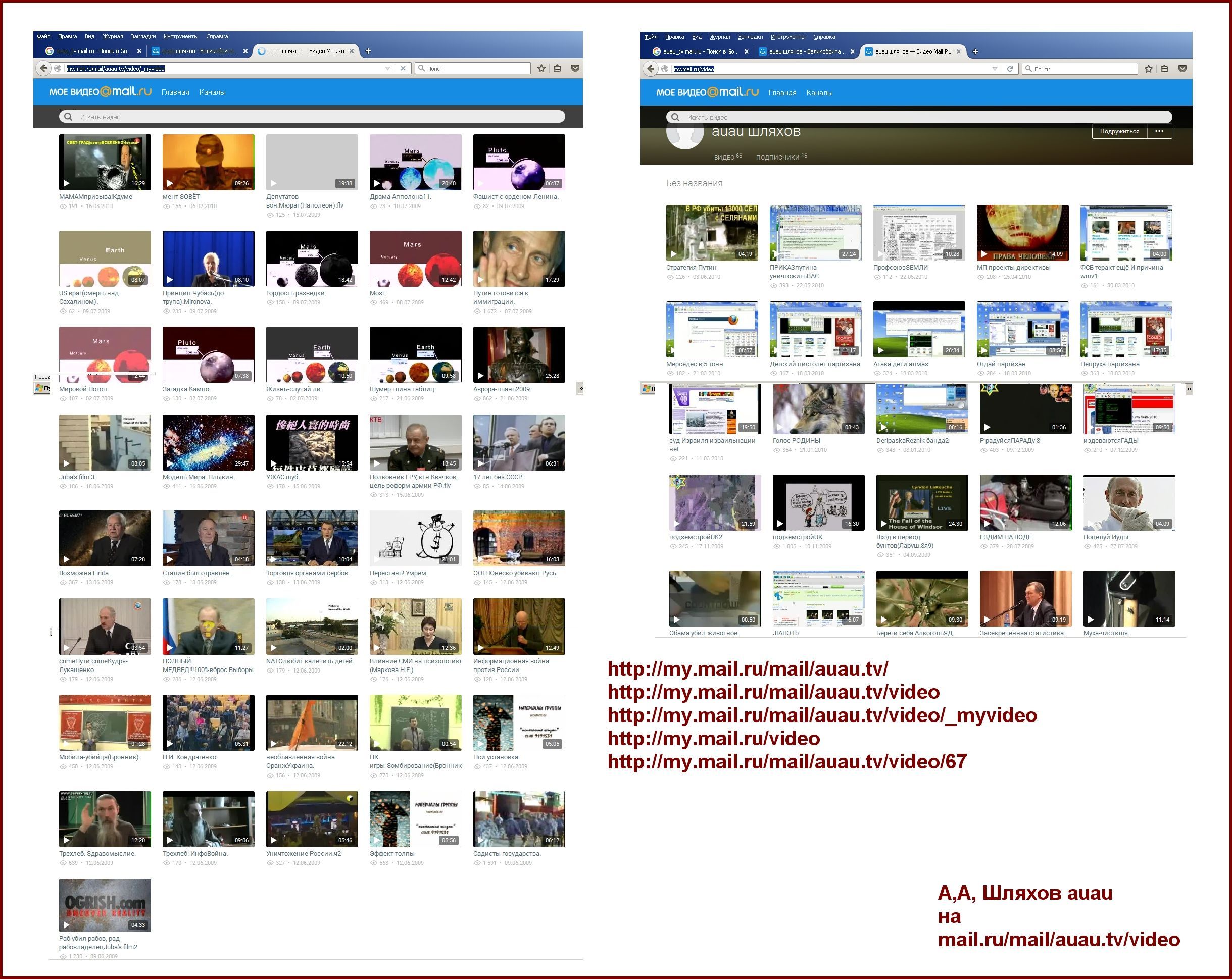1232x979 pixels.
Task: Open a new tab in right browser
Action: pos(975,52)
